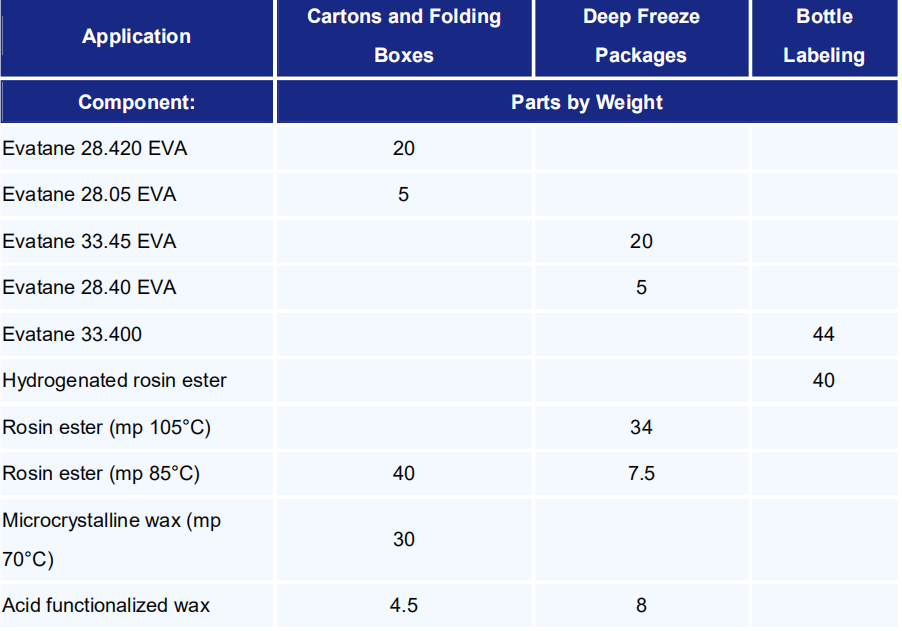Image resolution: width=902 pixels, height=631 pixels.
Task: Select the Hydrogenated rosin ester label
Action: click(x=114, y=380)
